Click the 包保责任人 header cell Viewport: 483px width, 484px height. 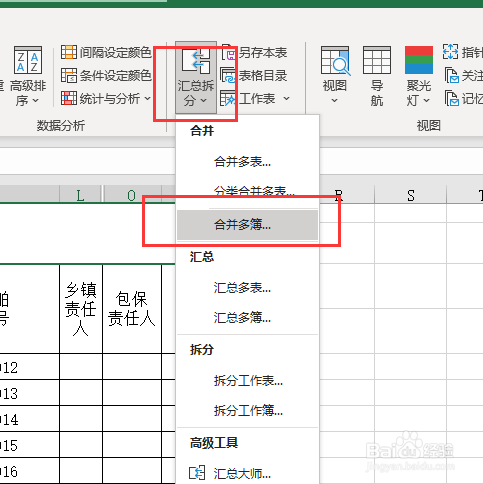click(132, 309)
